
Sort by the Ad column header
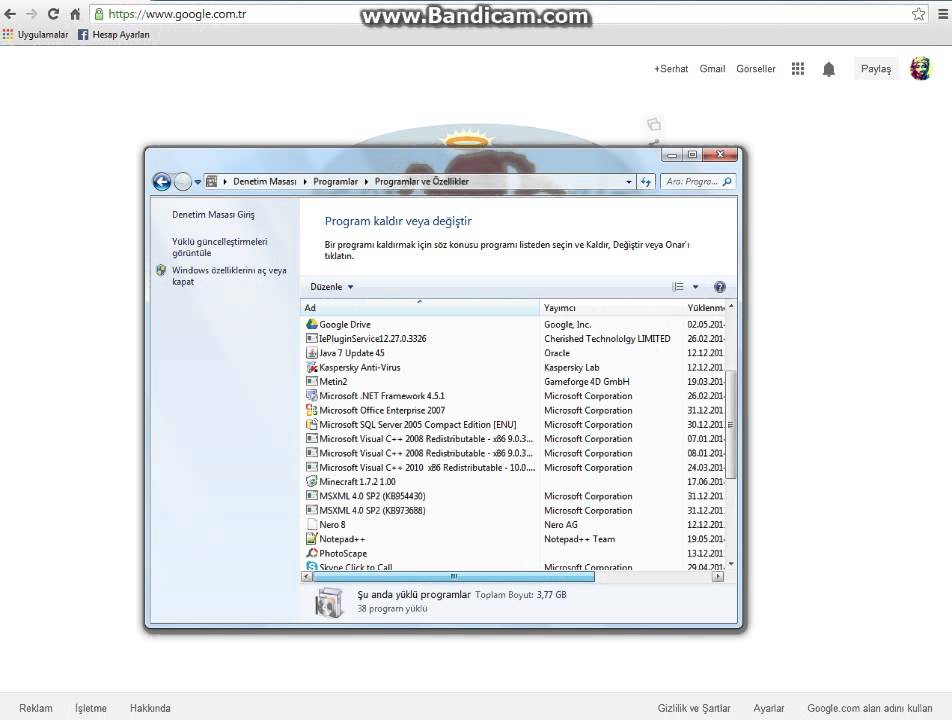420,308
